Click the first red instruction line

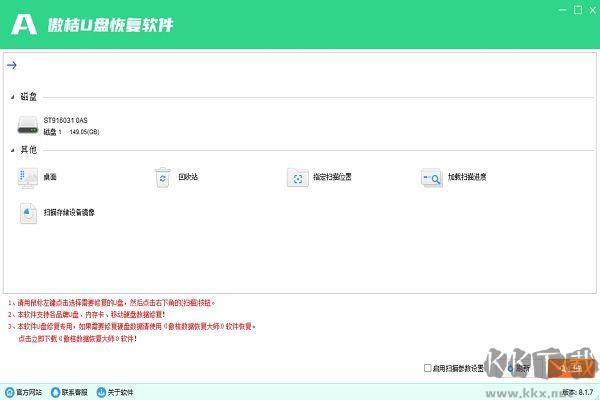(x=112, y=303)
